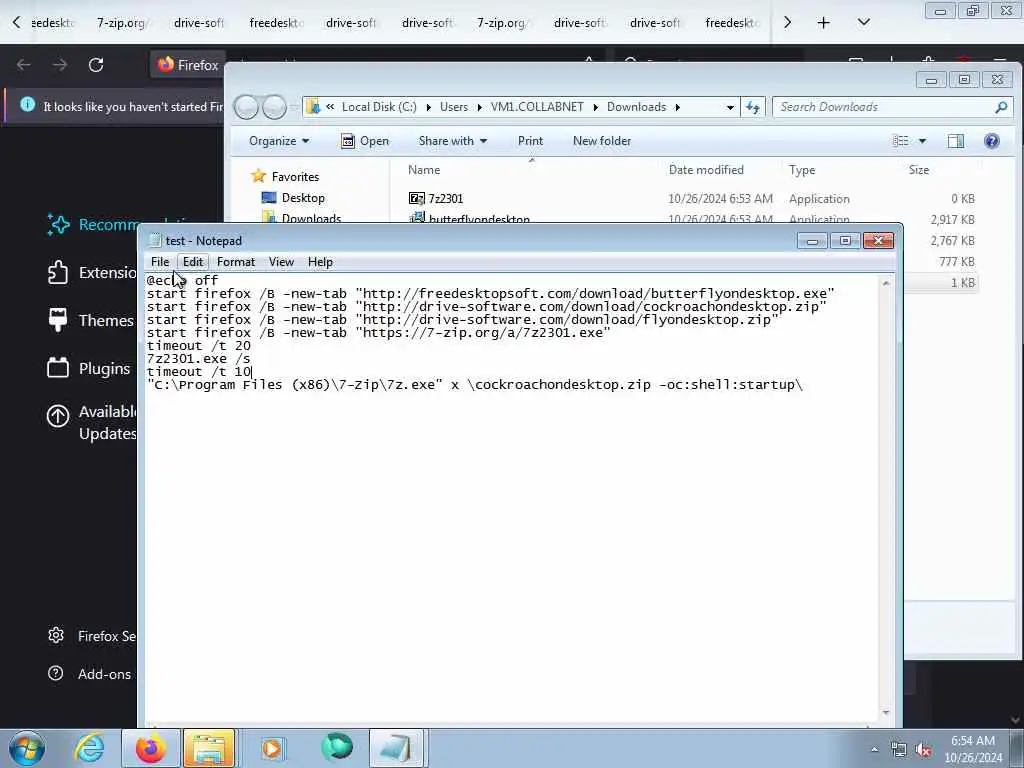Click Notepad taskbar icon

point(397,748)
